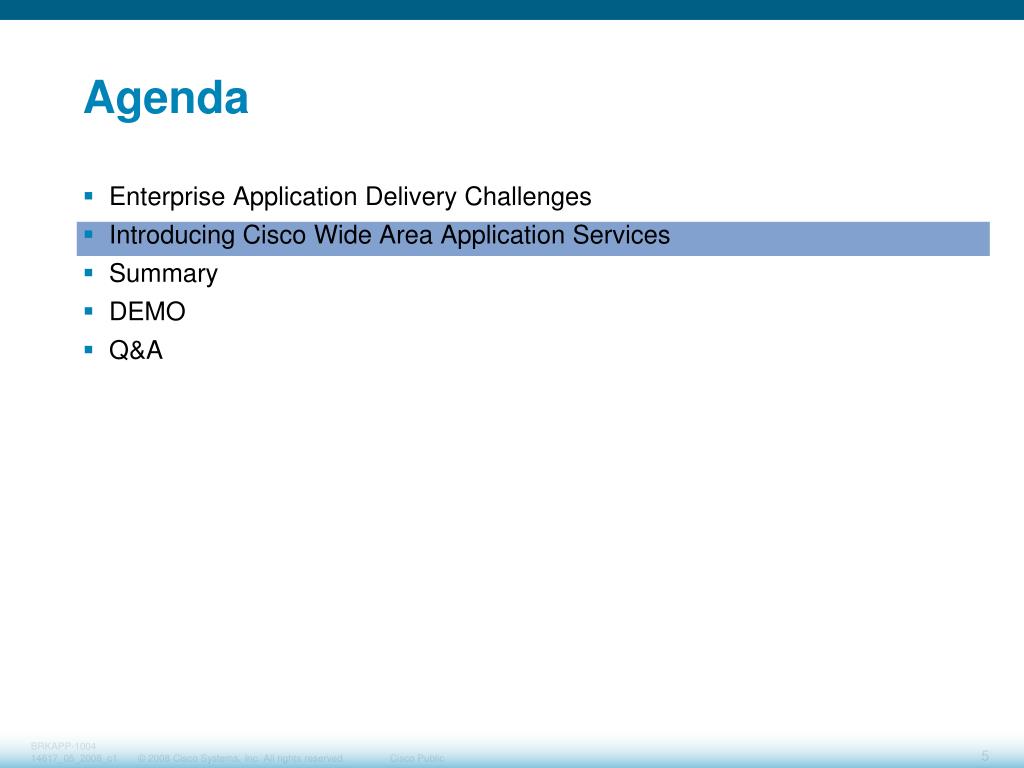Click the '© 2008 Cisco Systems, Inc.' copyright footer
1024x768 pixels.
240,758
